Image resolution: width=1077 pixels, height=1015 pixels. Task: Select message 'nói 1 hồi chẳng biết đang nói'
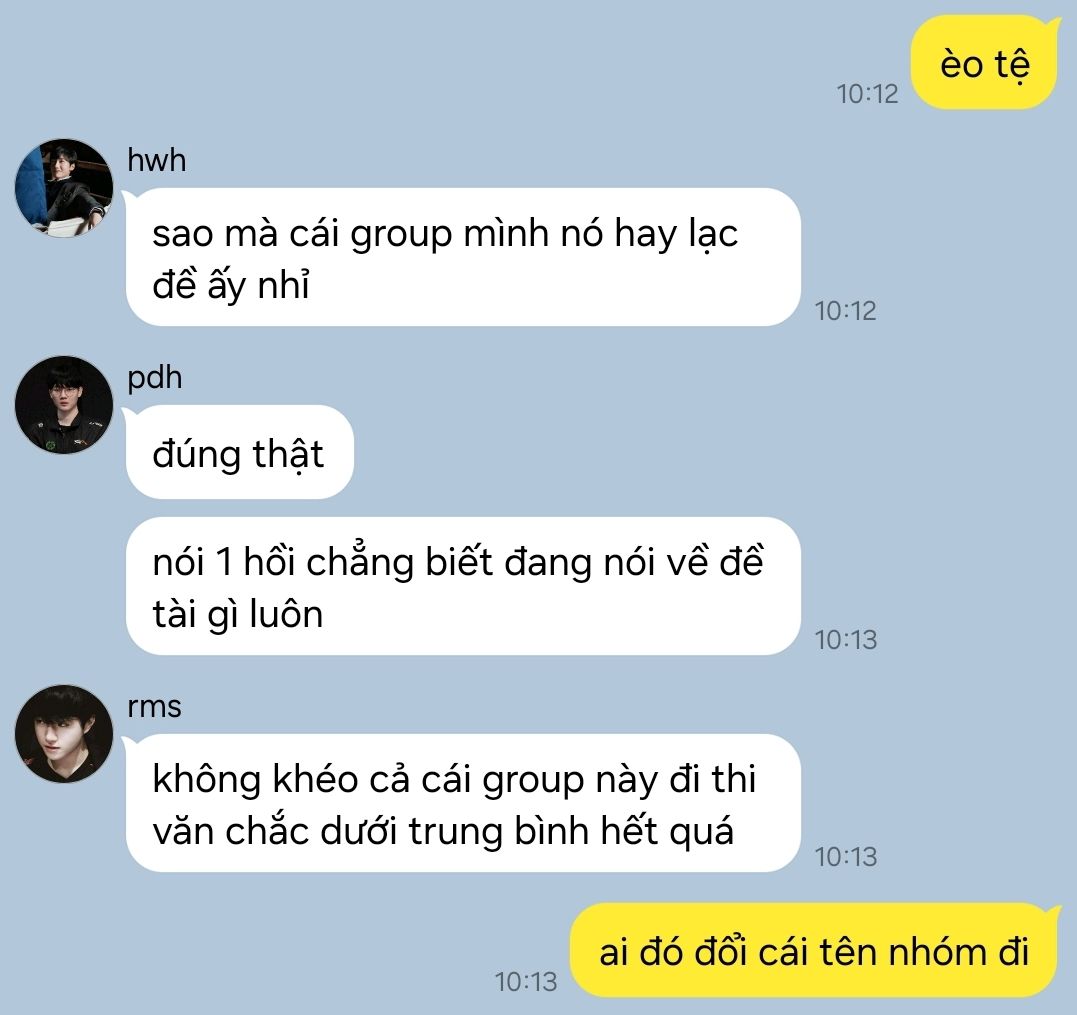(463, 586)
